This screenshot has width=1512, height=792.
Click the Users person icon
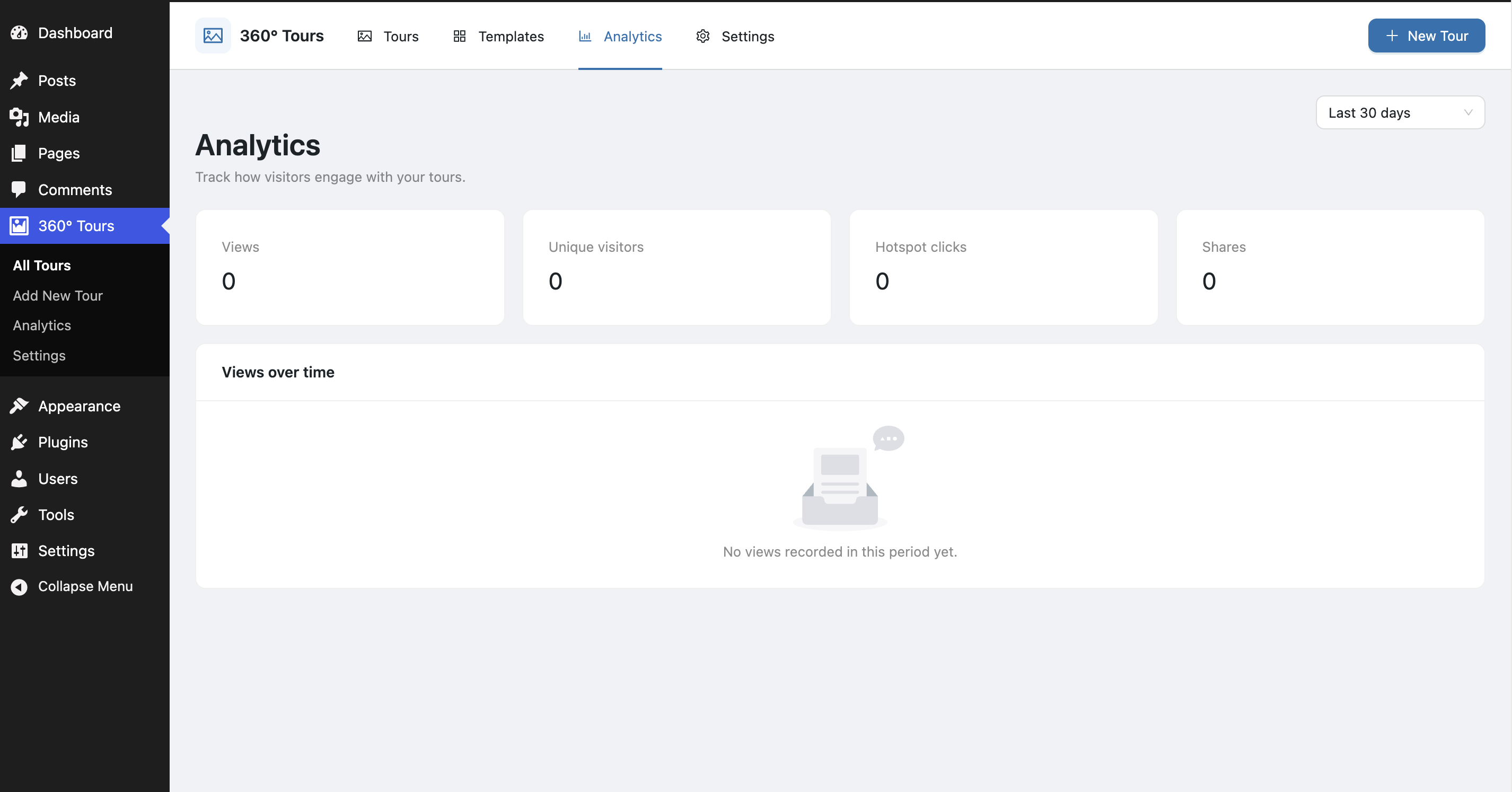tap(19, 479)
